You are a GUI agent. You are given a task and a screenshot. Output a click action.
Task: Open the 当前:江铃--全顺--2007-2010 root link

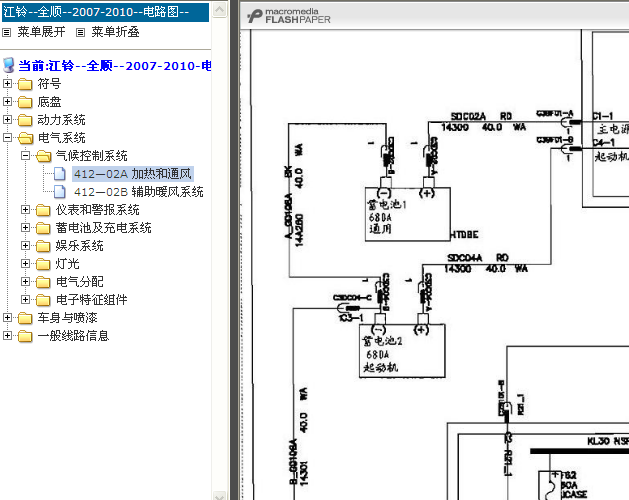click(x=115, y=65)
